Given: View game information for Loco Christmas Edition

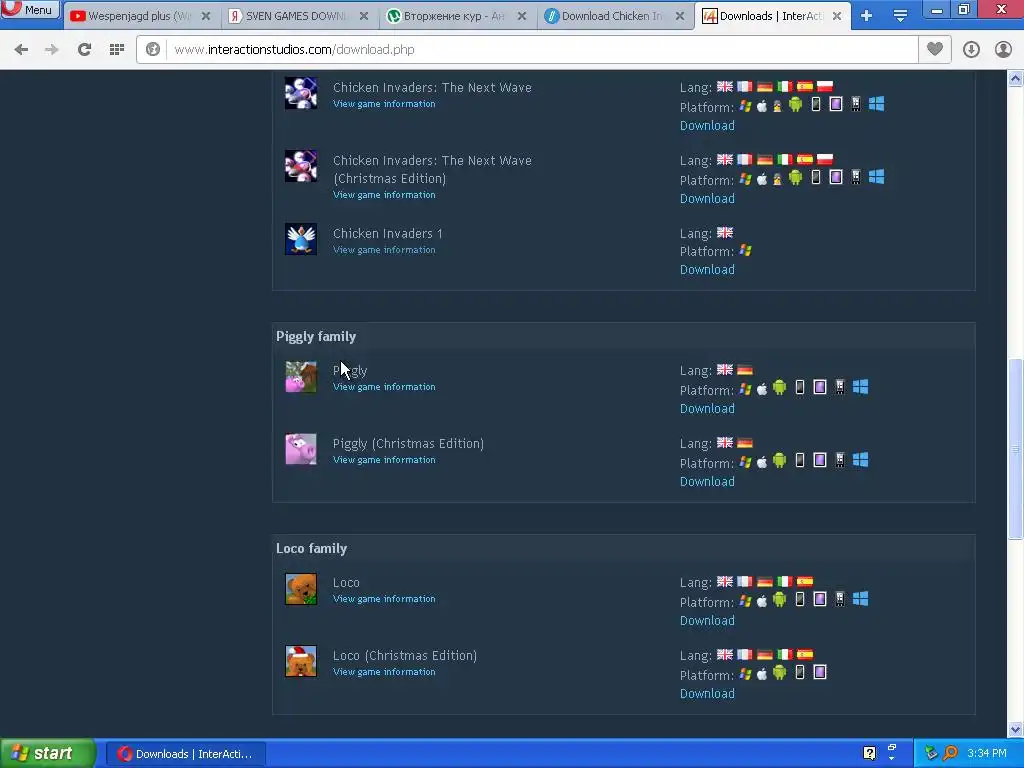Looking at the screenshot, I should click(x=384, y=673).
